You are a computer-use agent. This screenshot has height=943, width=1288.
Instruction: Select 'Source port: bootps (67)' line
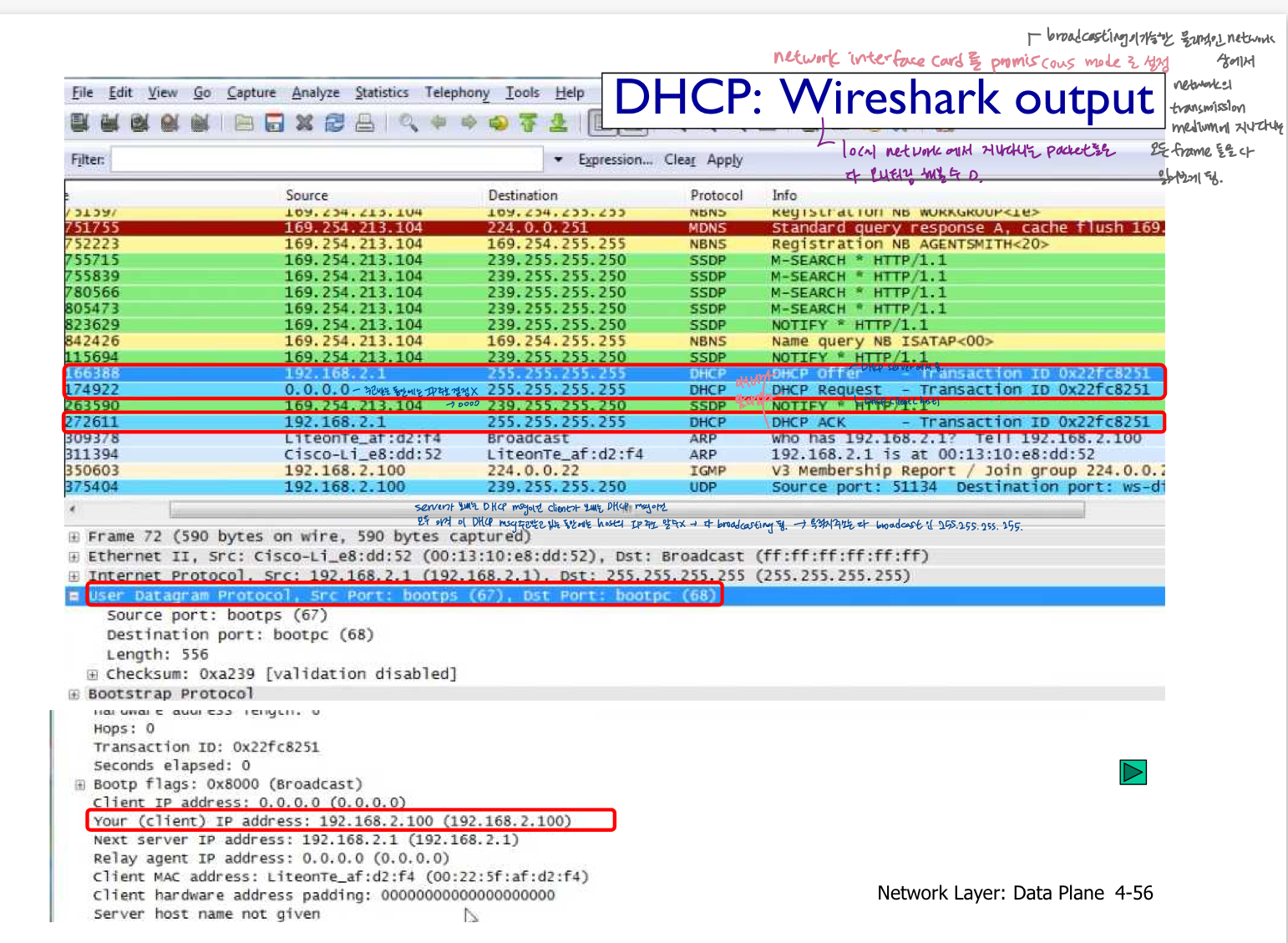216,616
